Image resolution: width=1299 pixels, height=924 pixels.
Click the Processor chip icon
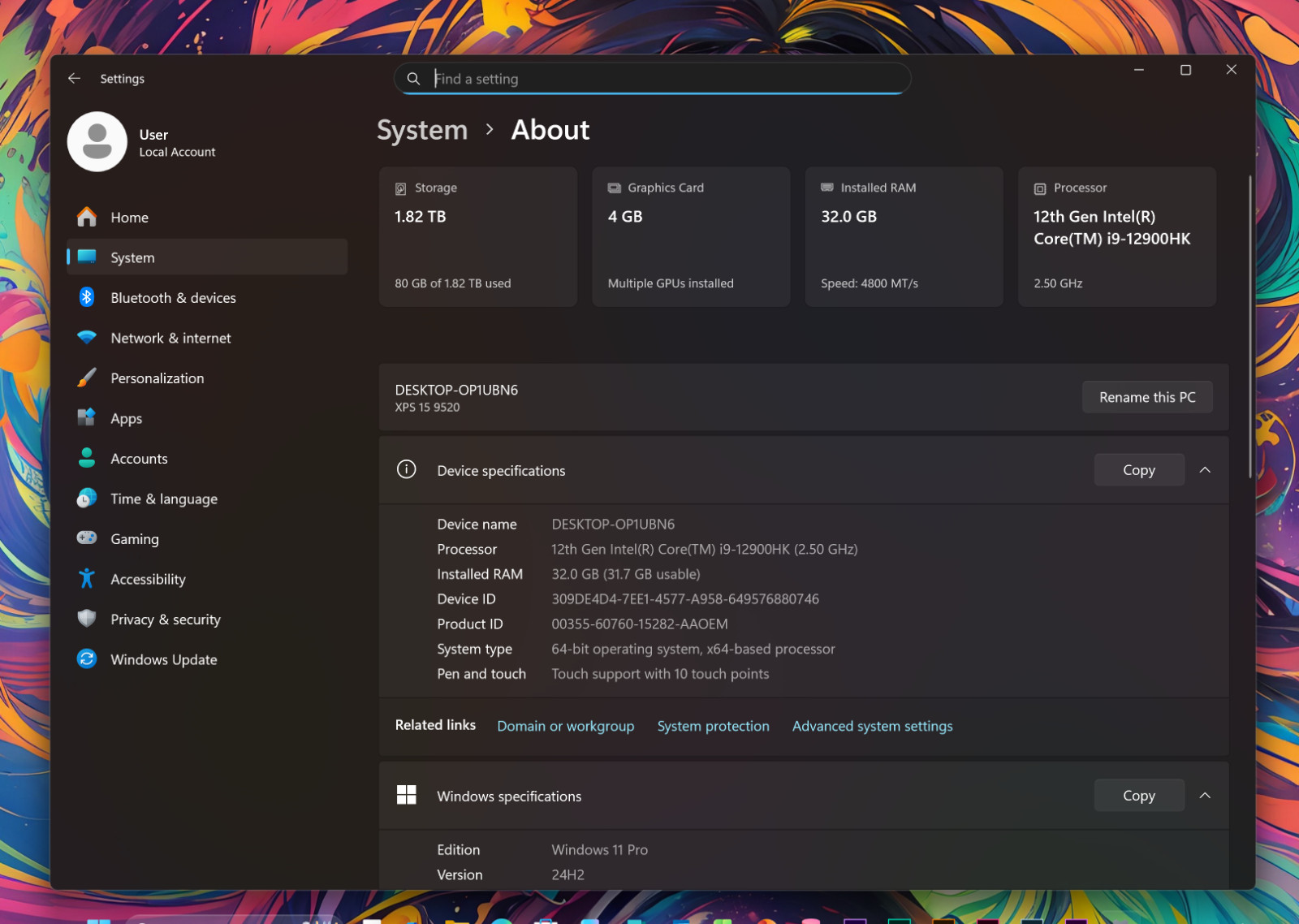point(1040,188)
